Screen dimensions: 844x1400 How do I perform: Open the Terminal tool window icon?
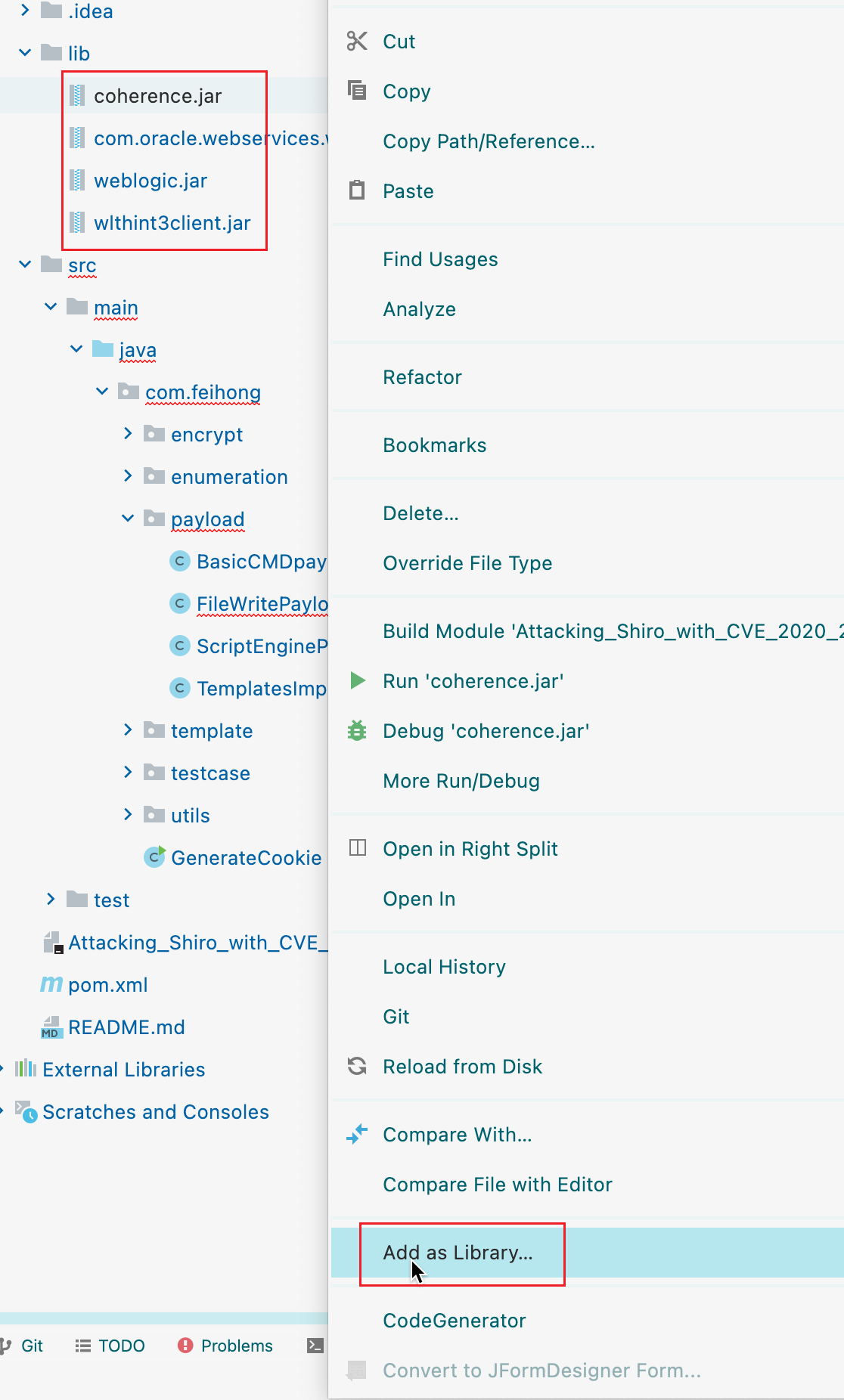pos(315,1346)
